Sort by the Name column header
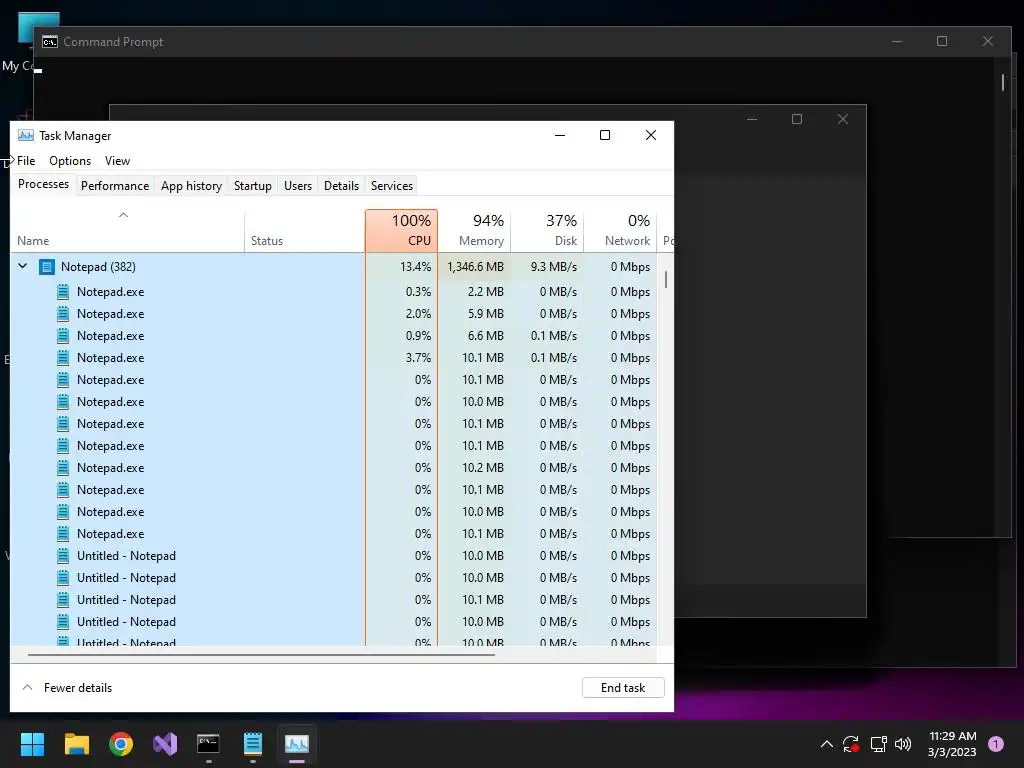The height and width of the screenshot is (768, 1024). click(x=127, y=231)
